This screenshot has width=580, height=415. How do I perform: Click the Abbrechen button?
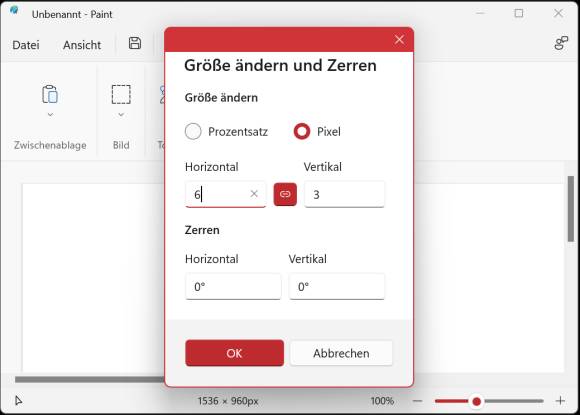coord(341,353)
